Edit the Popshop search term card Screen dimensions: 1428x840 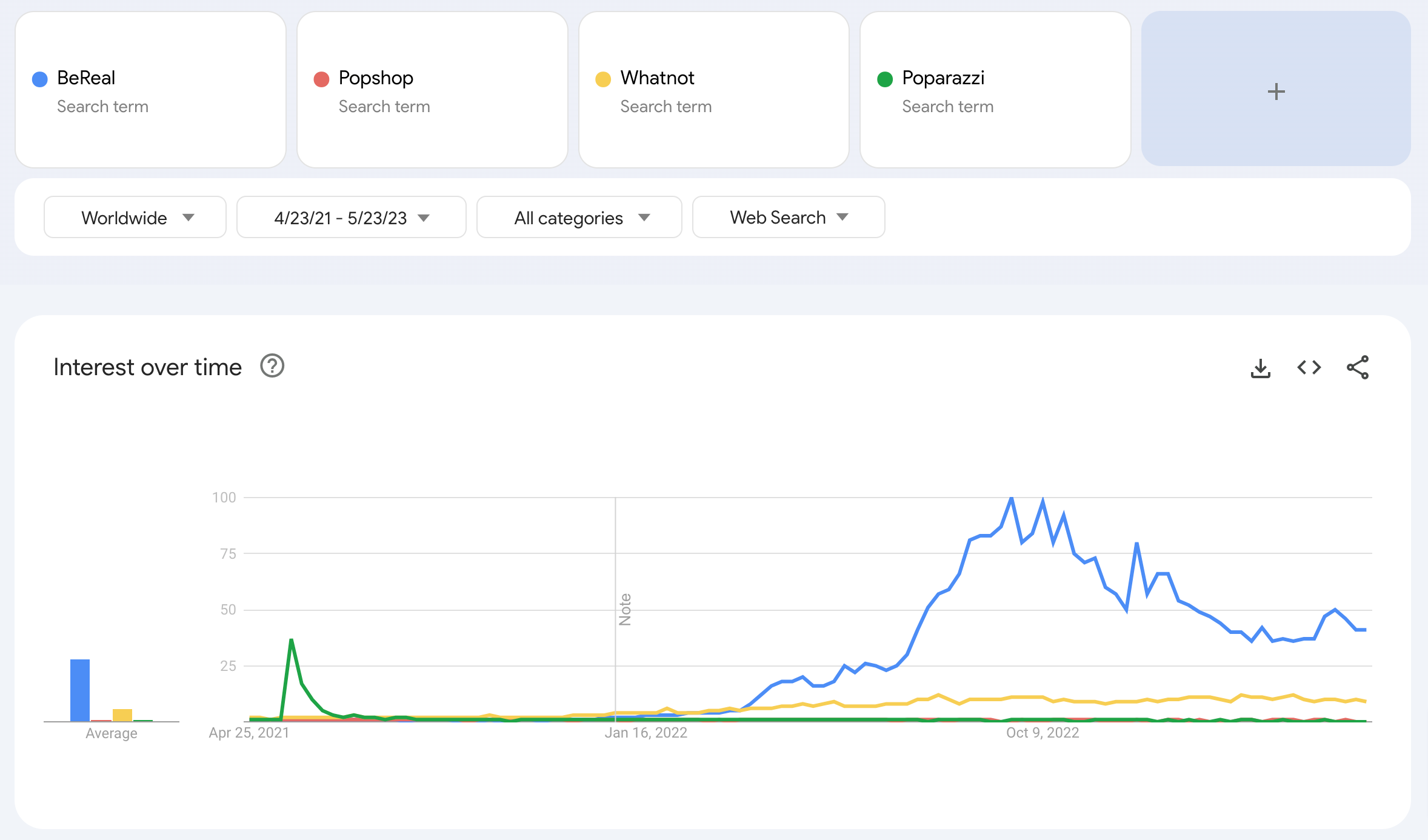click(376, 78)
